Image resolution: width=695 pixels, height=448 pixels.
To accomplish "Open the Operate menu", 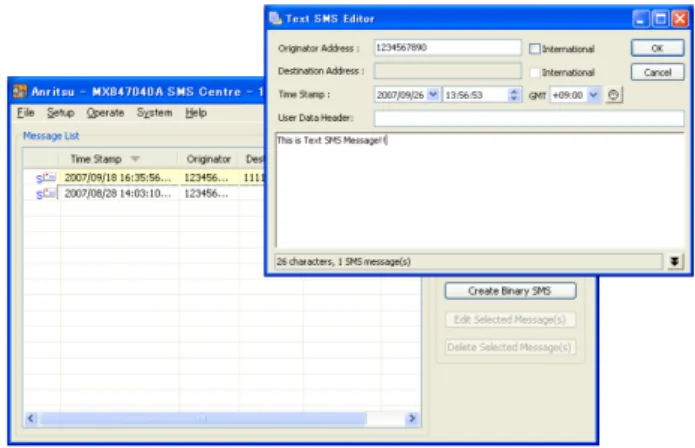I will [x=105, y=113].
